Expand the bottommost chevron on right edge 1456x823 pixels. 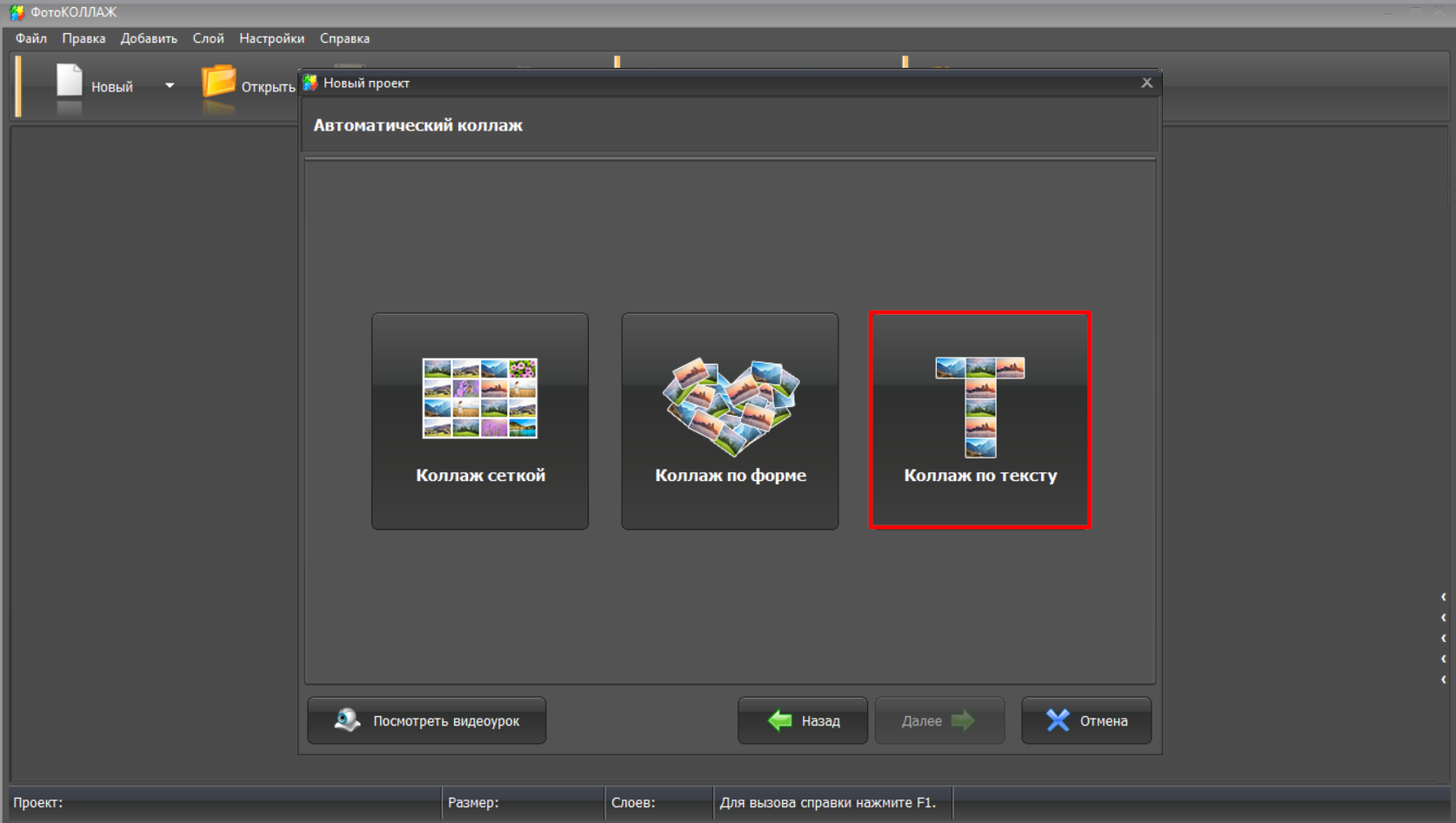(x=1444, y=679)
